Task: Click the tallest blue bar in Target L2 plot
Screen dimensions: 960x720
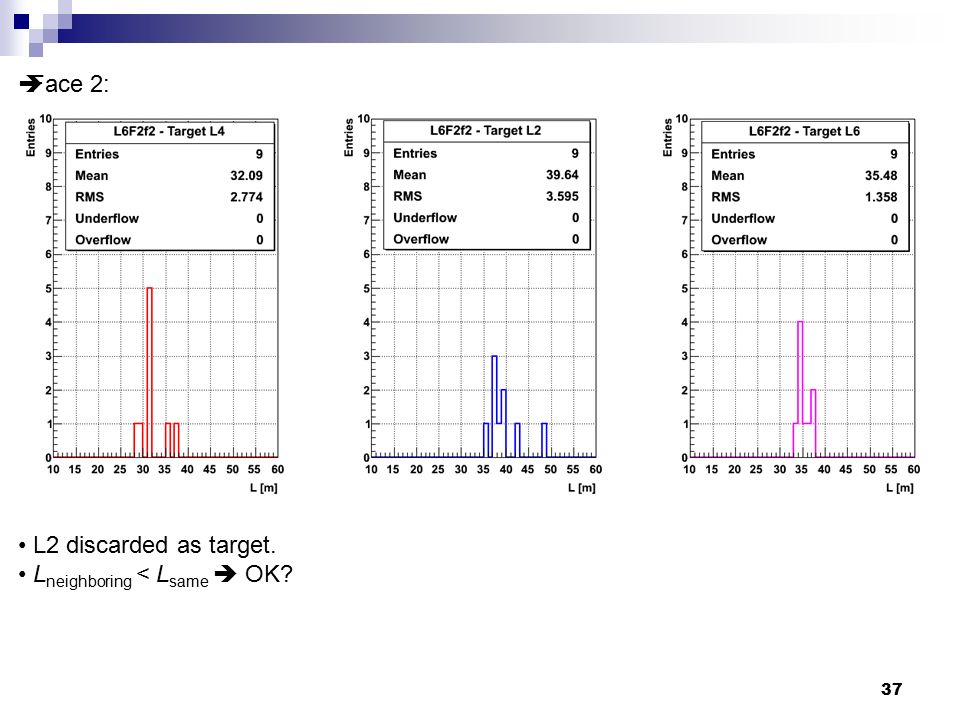Action: click(x=494, y=406)
